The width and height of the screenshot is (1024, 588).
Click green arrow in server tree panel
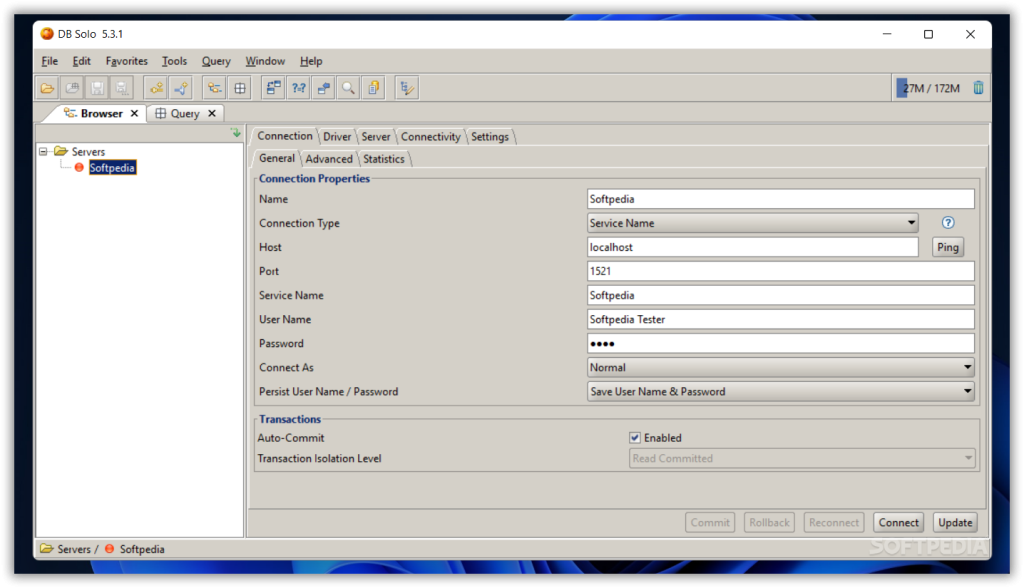click(x=235, y=134)
